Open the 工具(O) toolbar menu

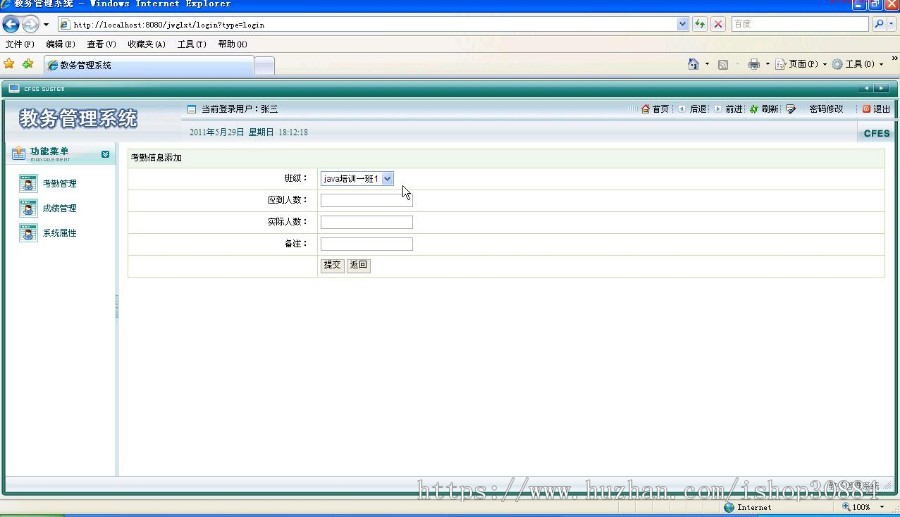(858, 64)
